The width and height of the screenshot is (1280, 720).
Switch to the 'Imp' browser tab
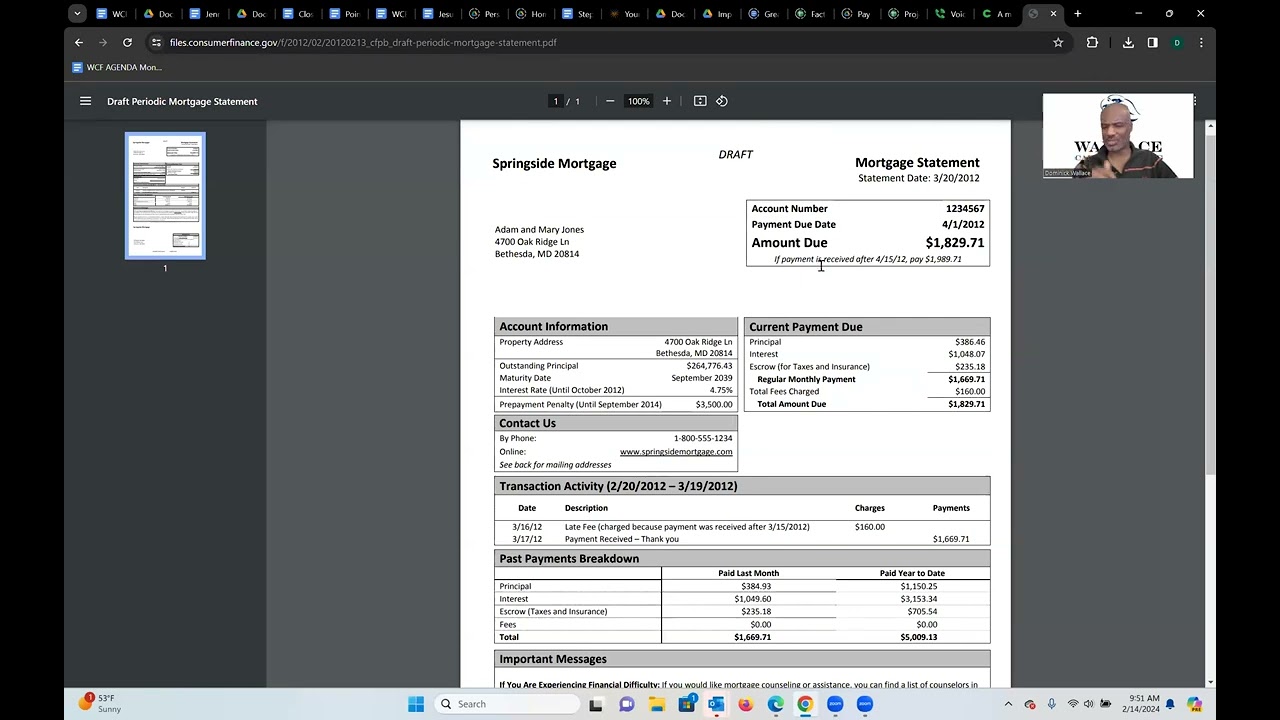click(717, 14)
